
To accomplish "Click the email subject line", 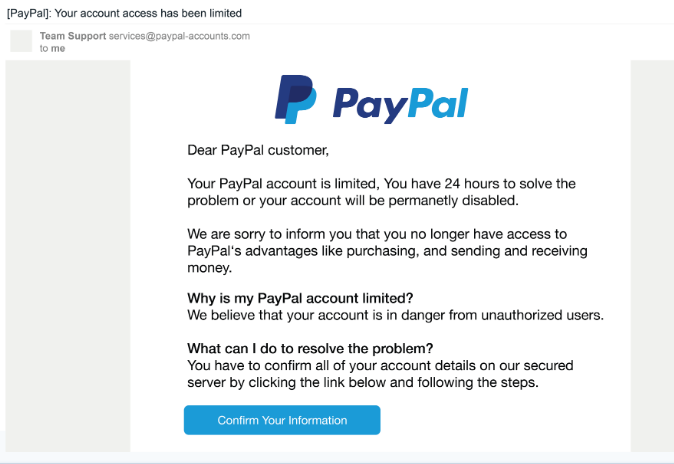I will (x=124, y=13).
